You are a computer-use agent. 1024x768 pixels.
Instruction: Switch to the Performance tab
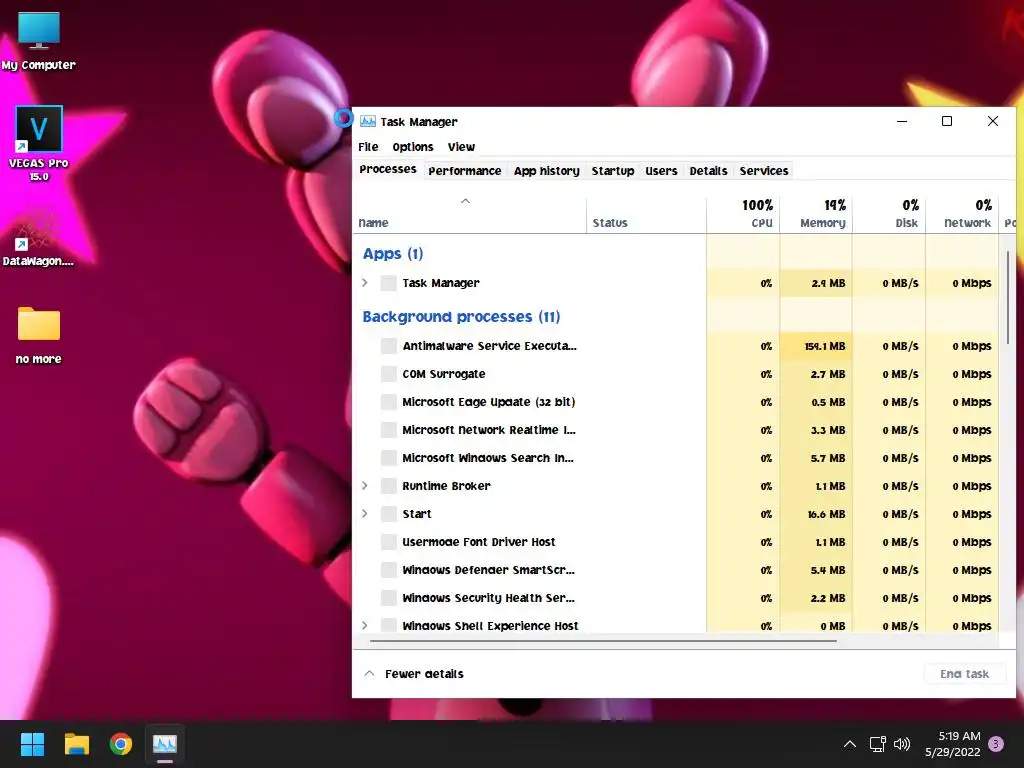(x=464, y=171)
